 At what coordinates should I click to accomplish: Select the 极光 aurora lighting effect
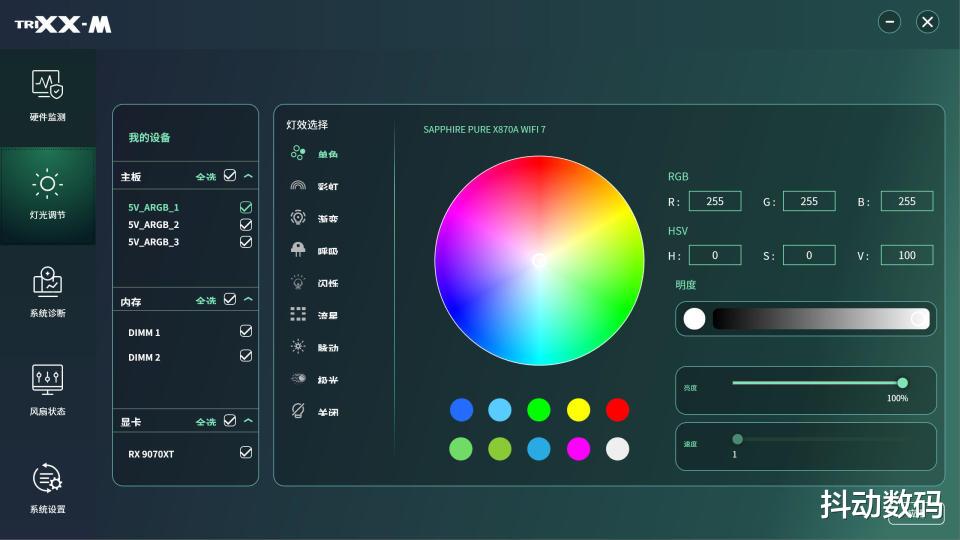[314, 379]
